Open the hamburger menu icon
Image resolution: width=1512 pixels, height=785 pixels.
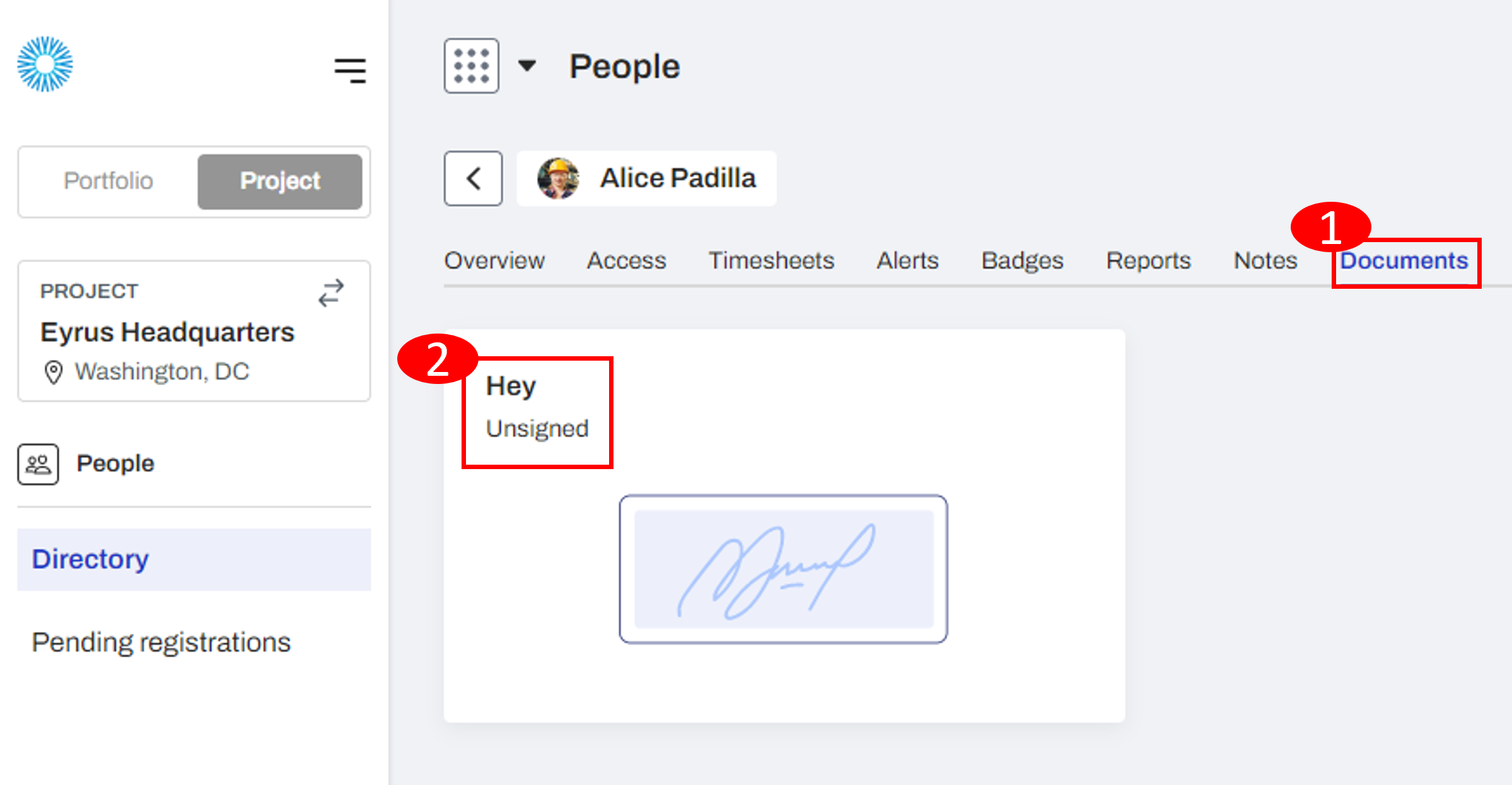(350, 71)
